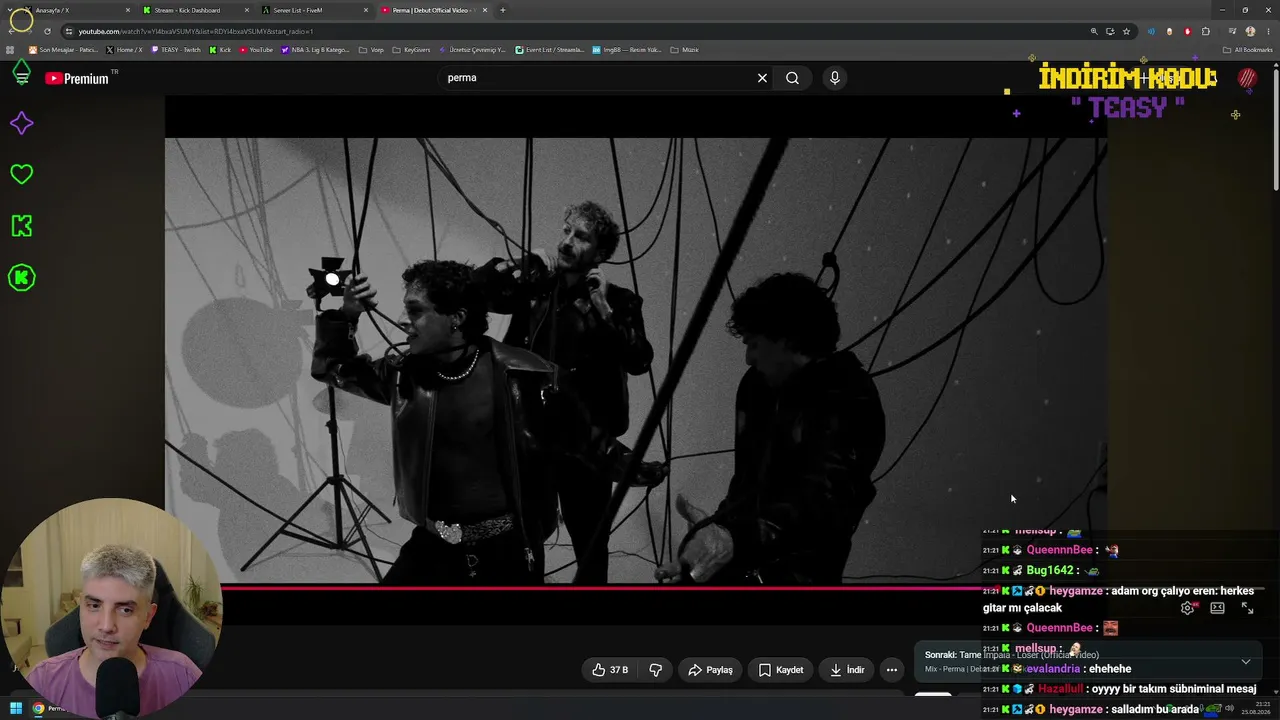Open the NBA 3. Lig bookmark
Image resolution: width=1280 pixels, height=720 pixels.
315,50
